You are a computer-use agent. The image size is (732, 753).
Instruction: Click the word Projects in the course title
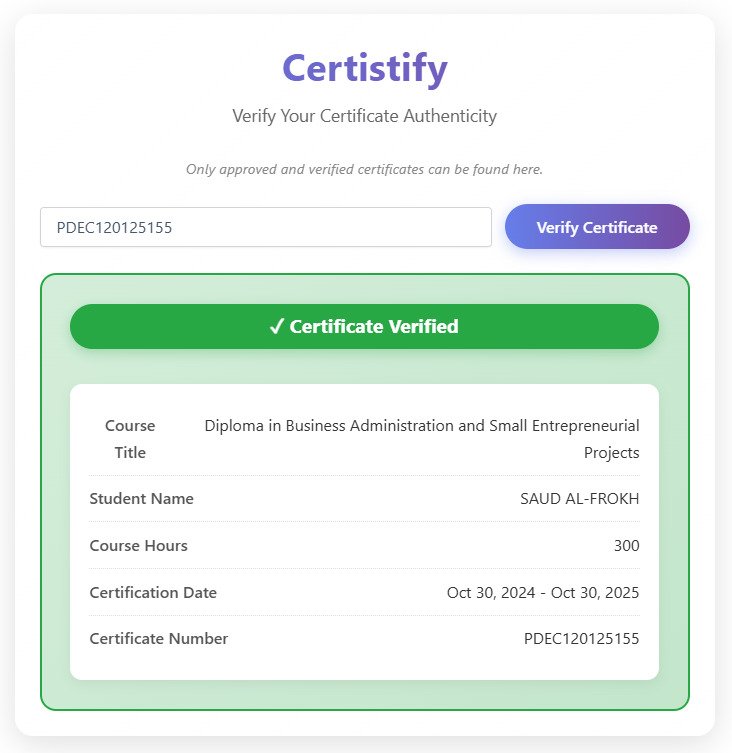coord(611,453)
